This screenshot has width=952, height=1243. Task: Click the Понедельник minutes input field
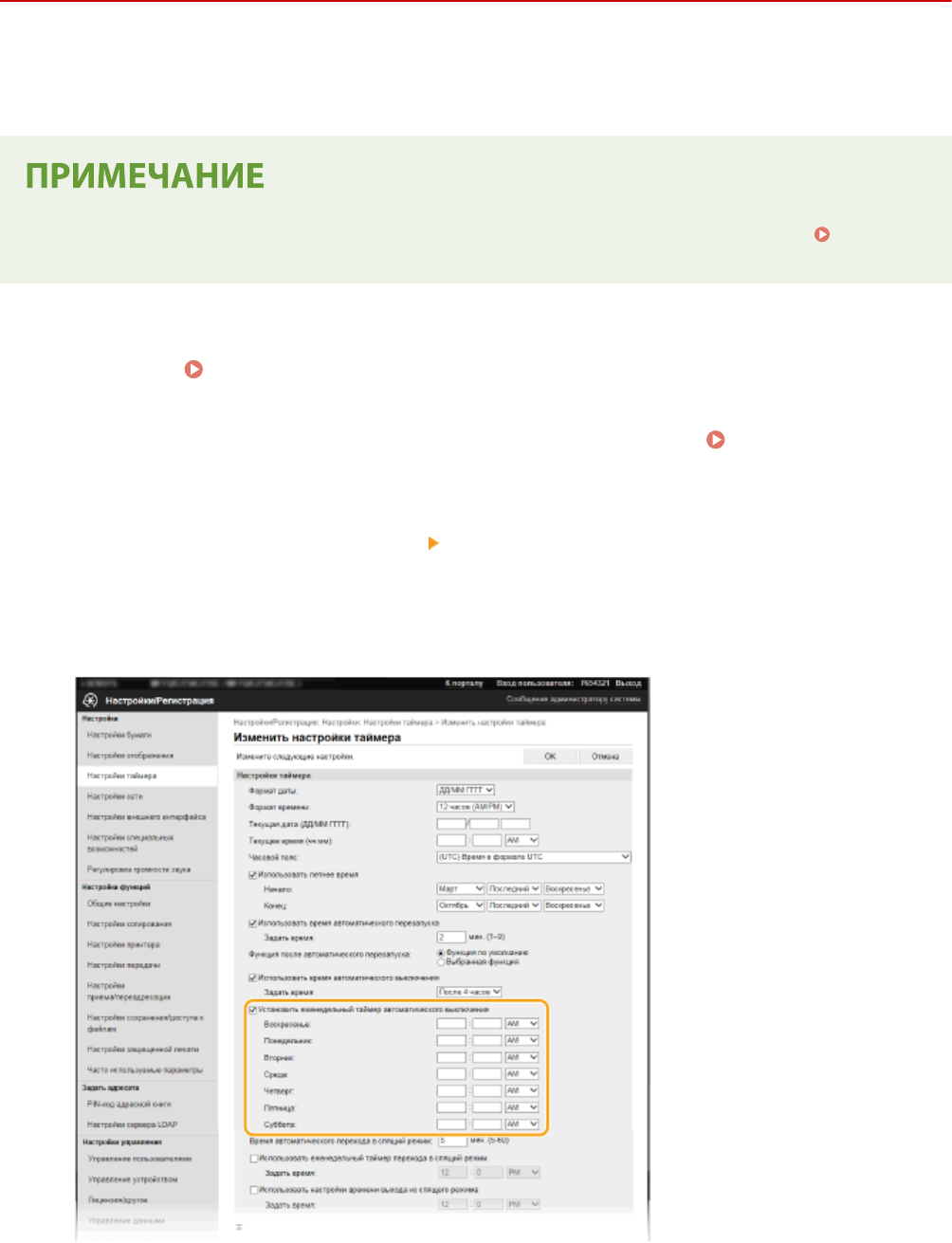coord(487,1041)
